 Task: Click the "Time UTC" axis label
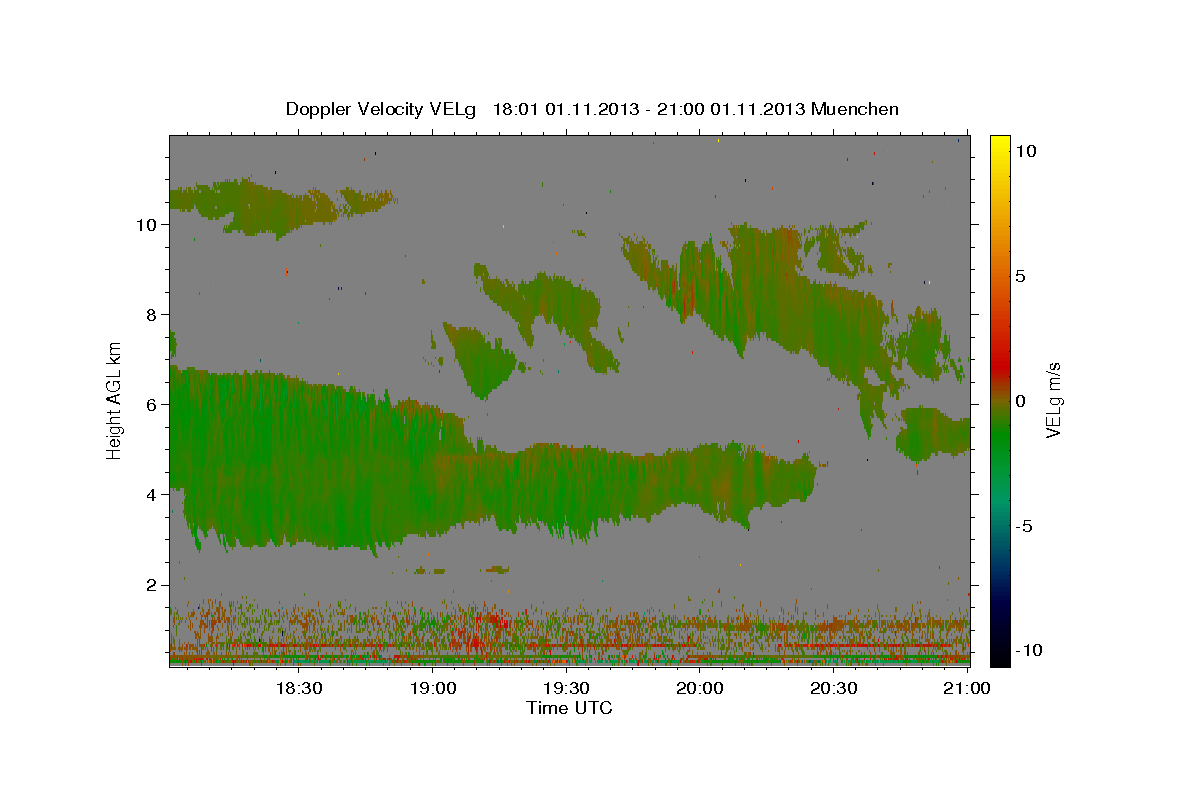pyautogui.click(x=569, y=708)
